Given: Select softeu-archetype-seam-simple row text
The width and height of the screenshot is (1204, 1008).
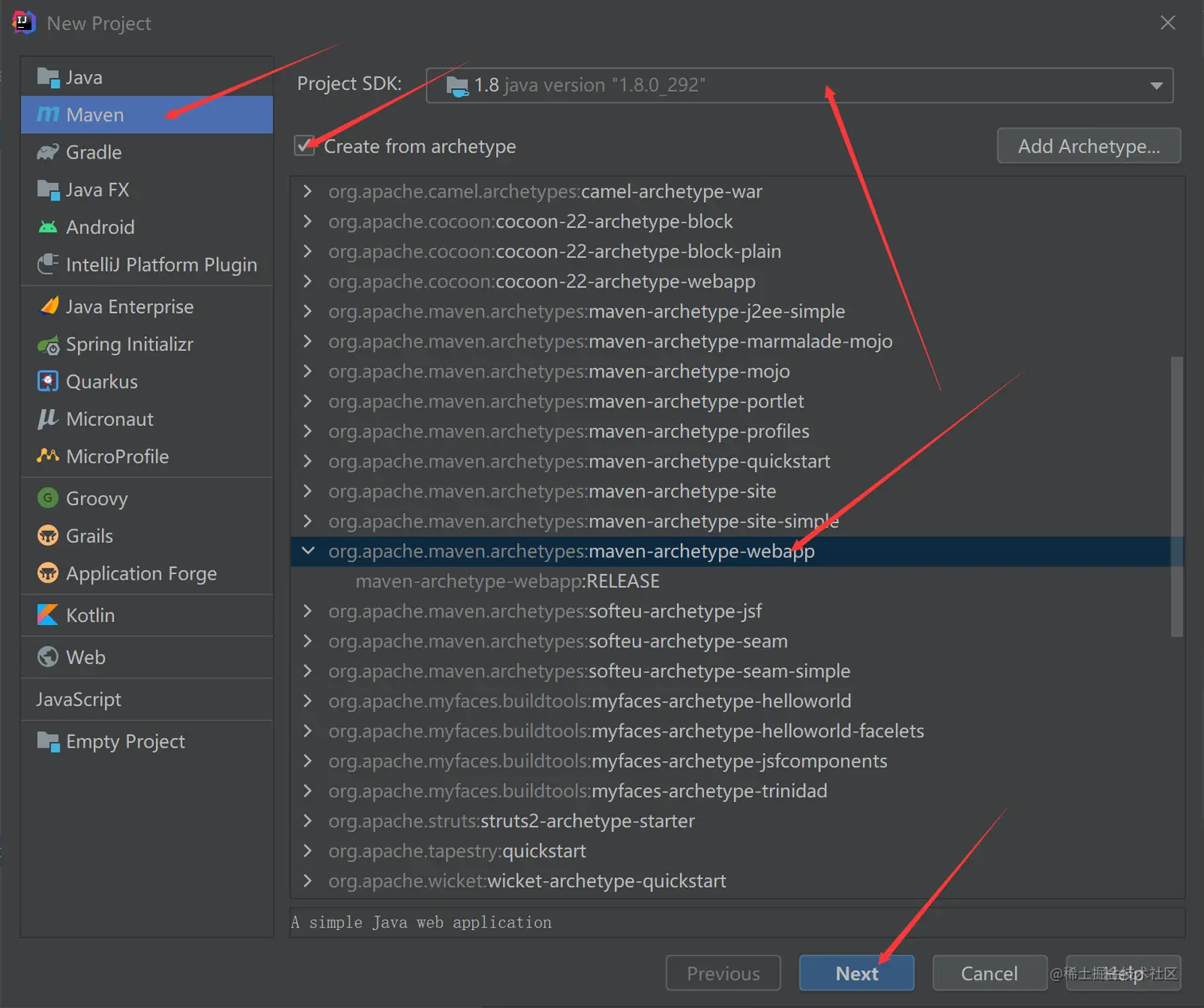Looking at the screenshot, I should tap(589, 671).
